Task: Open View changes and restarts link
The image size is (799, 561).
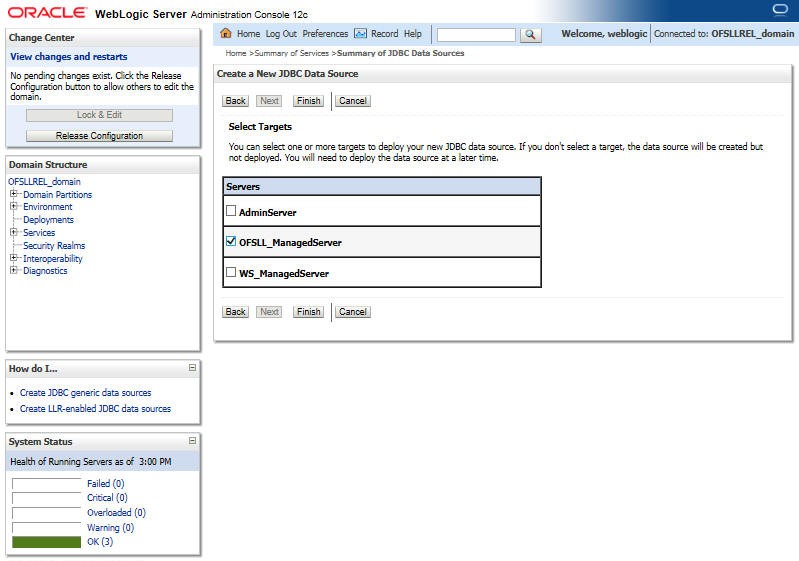Action: [69, 57]
